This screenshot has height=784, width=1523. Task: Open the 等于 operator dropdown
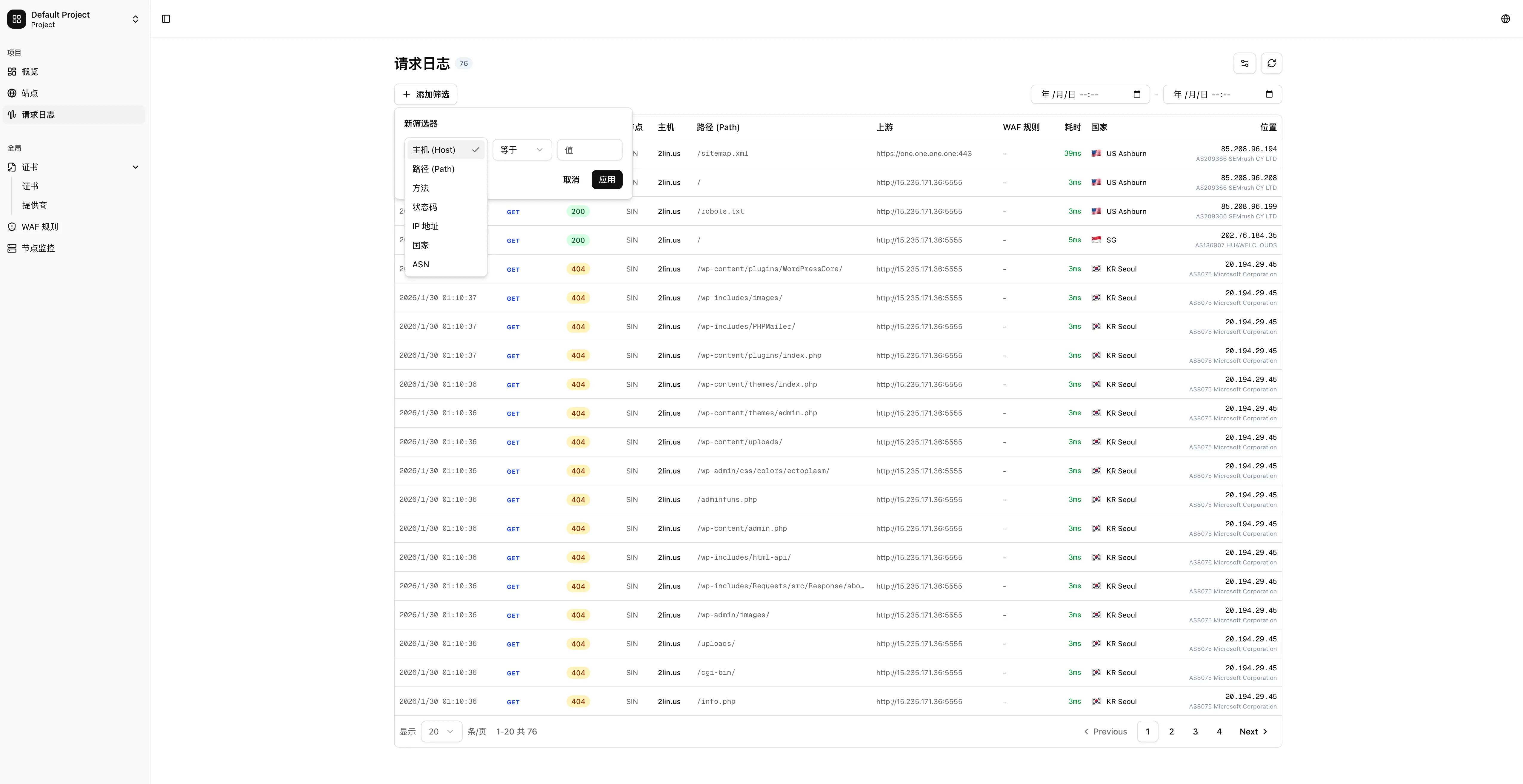click(521, 149)
